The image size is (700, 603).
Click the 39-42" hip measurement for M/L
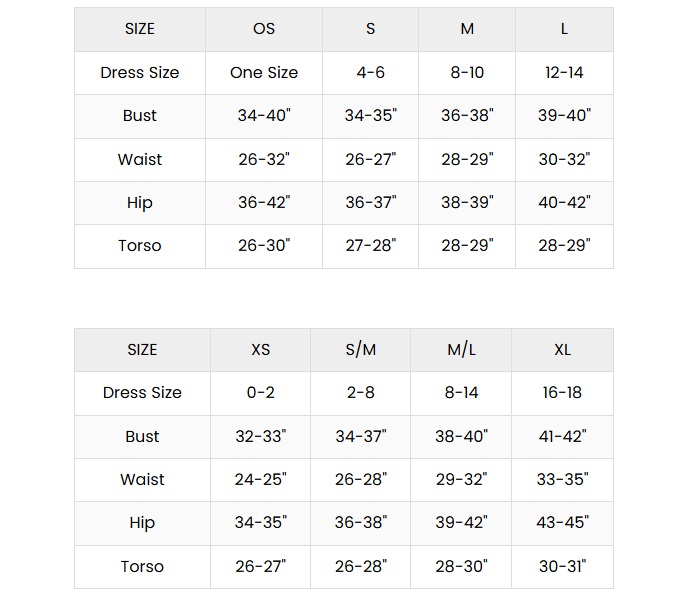[x=461, y=522]
